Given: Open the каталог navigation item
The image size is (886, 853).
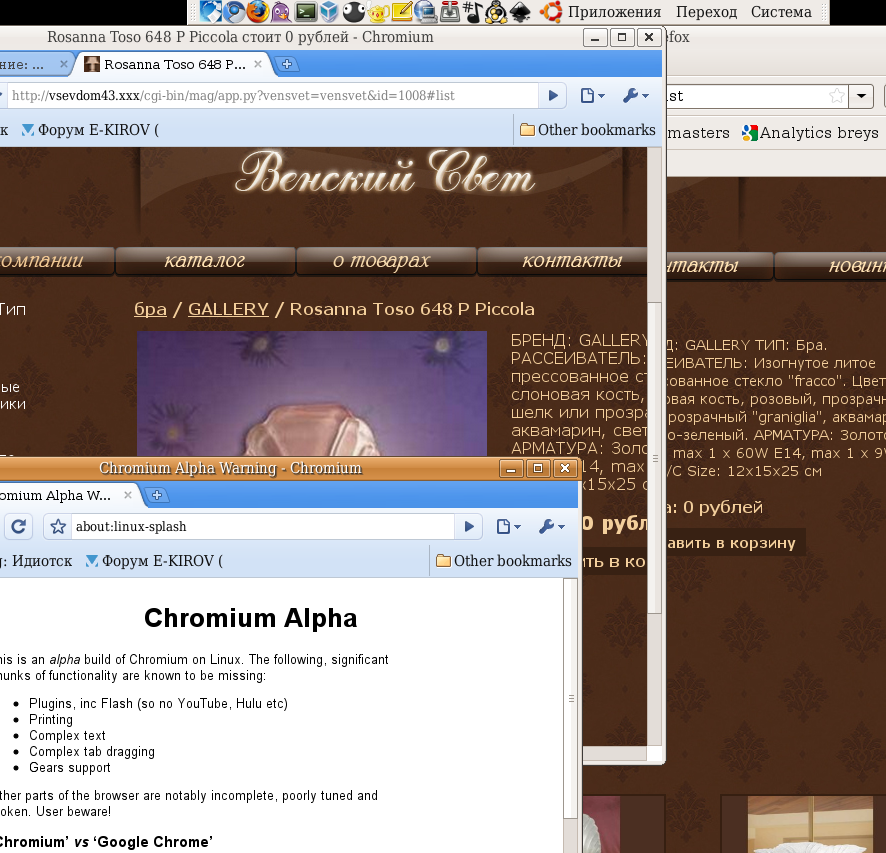Looking at the screenshot, I should pyautogui.click(x=205, y=262).
